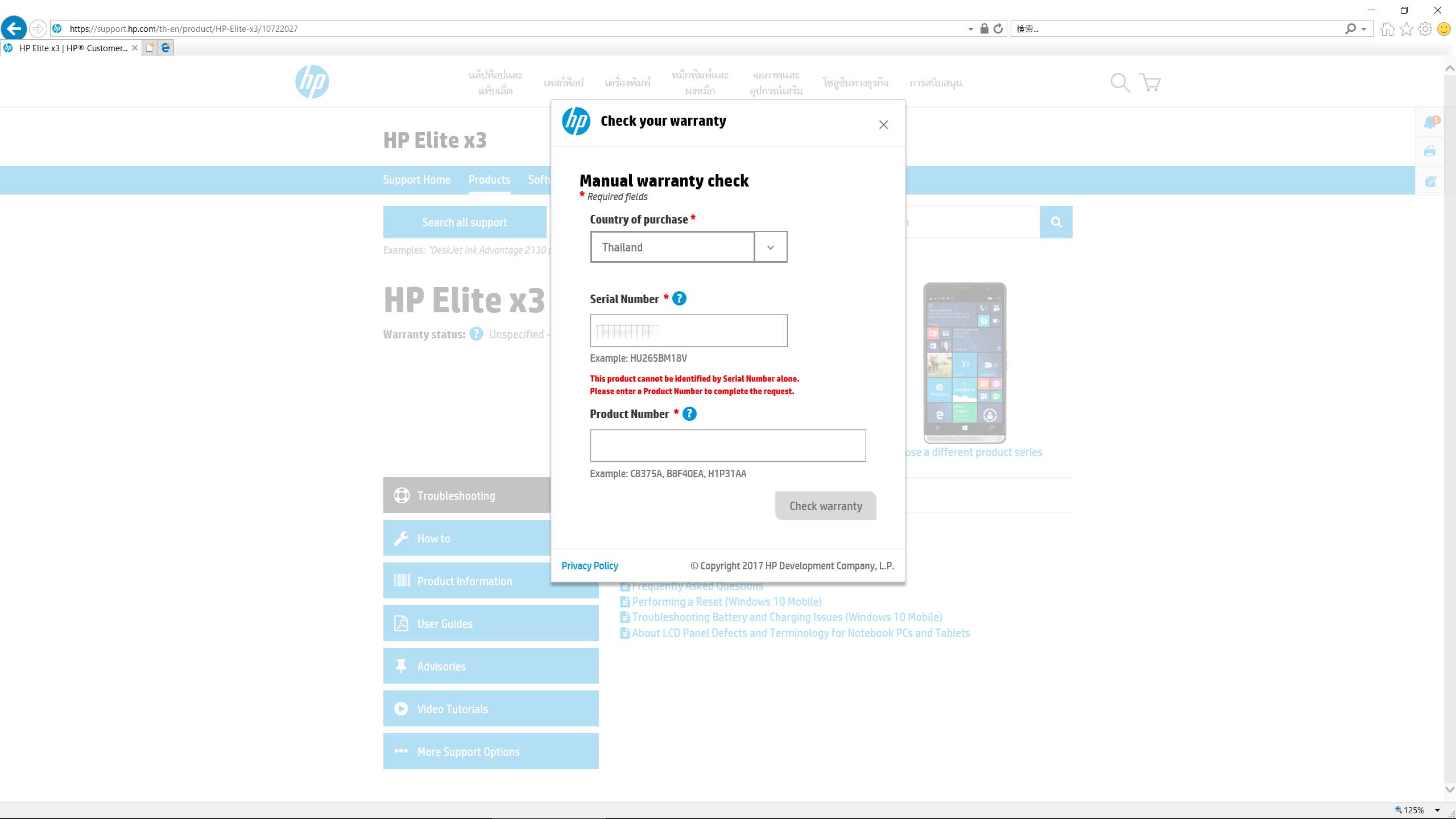Open the How to section

467,538
